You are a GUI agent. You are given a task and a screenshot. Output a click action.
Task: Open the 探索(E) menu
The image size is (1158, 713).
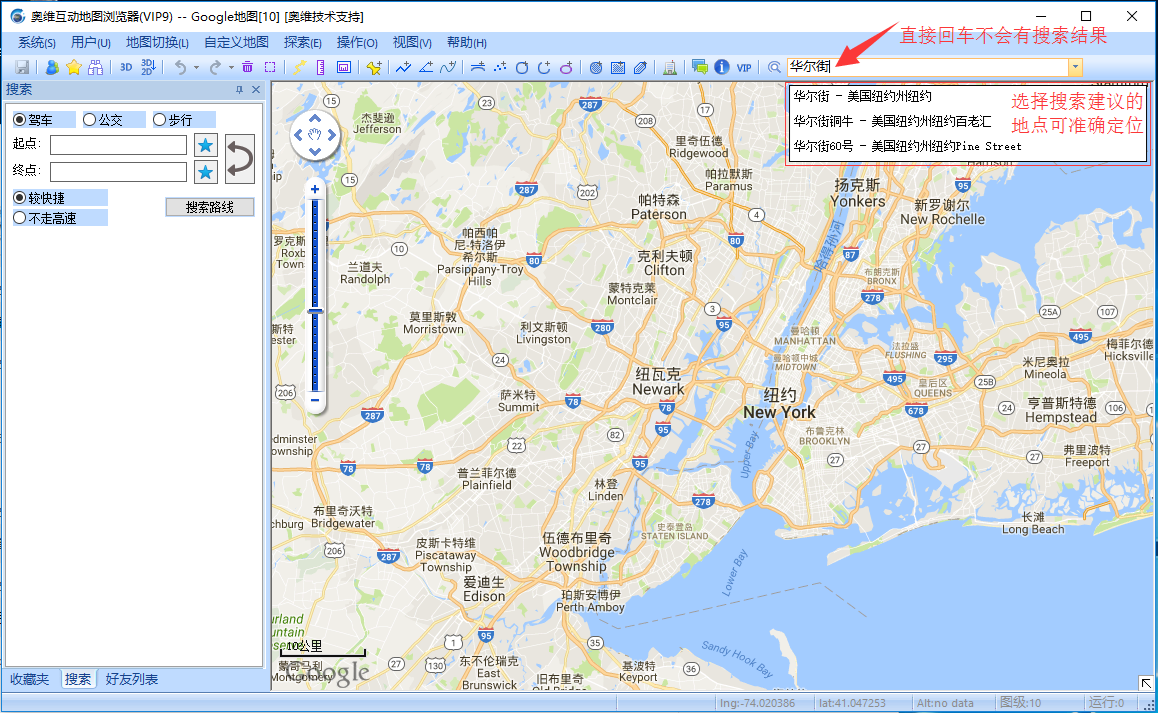pyautogui.click(x=303, y=42)
